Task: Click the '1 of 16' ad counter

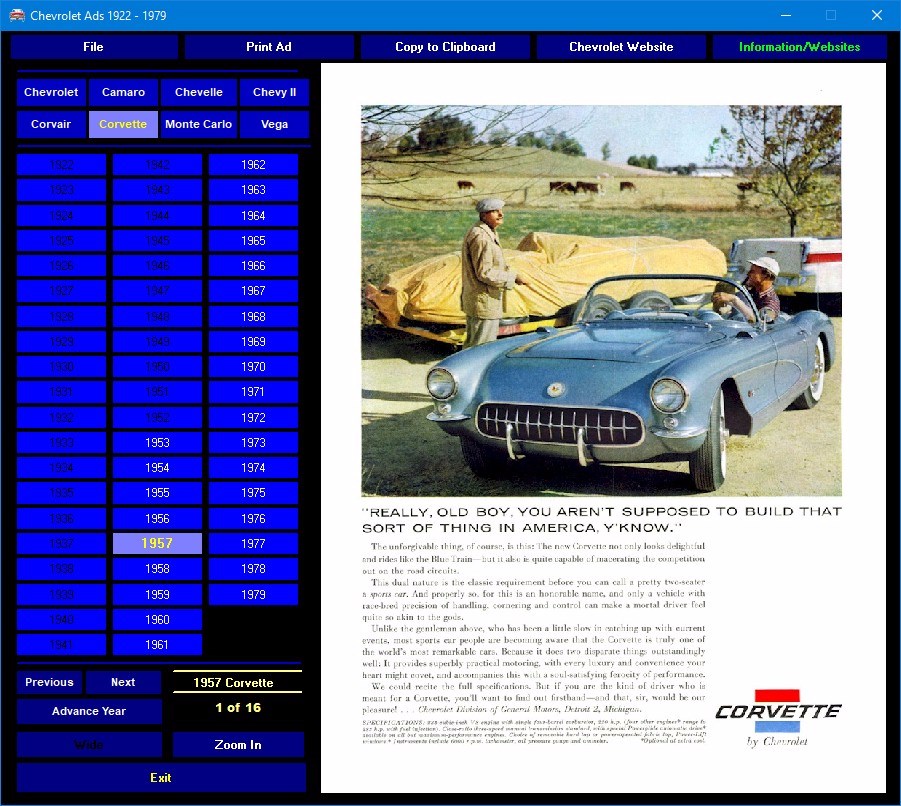Action: pos(238,708)
